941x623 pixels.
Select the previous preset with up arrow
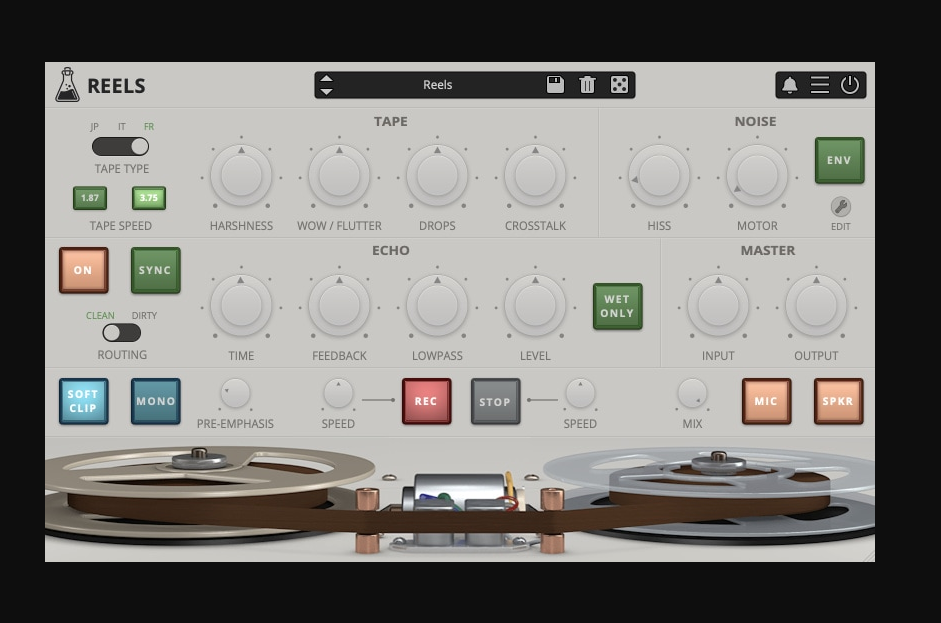326,78
